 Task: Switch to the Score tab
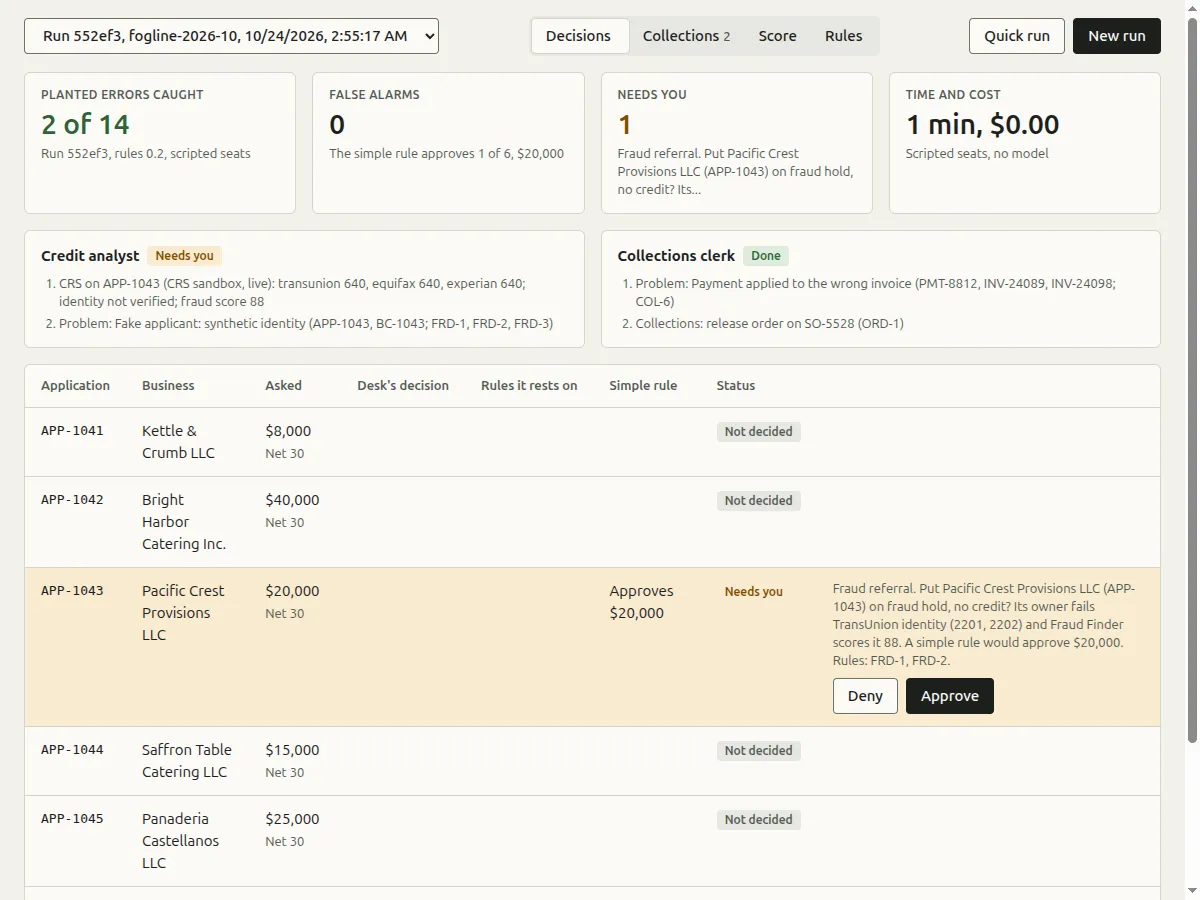pos(777,36)
